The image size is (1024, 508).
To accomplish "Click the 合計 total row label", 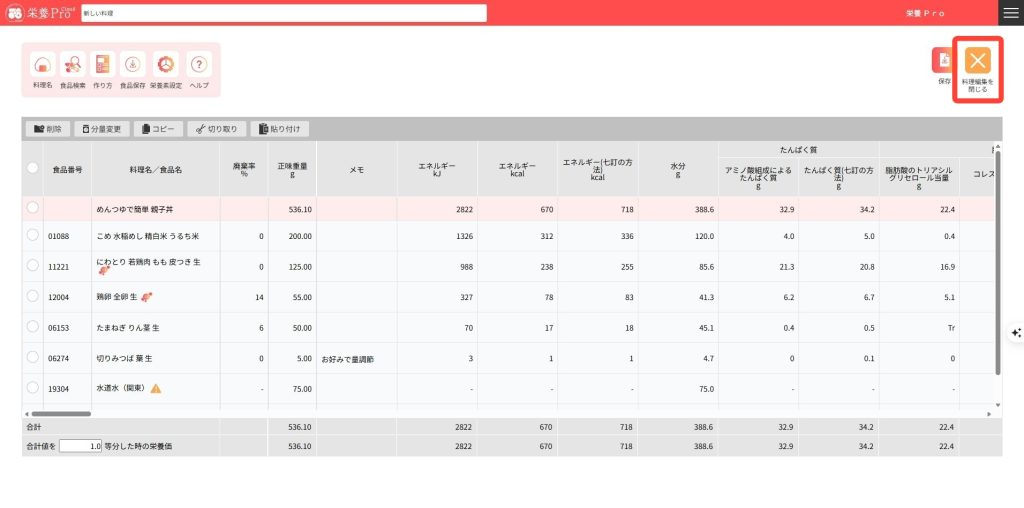I will 33,427.
